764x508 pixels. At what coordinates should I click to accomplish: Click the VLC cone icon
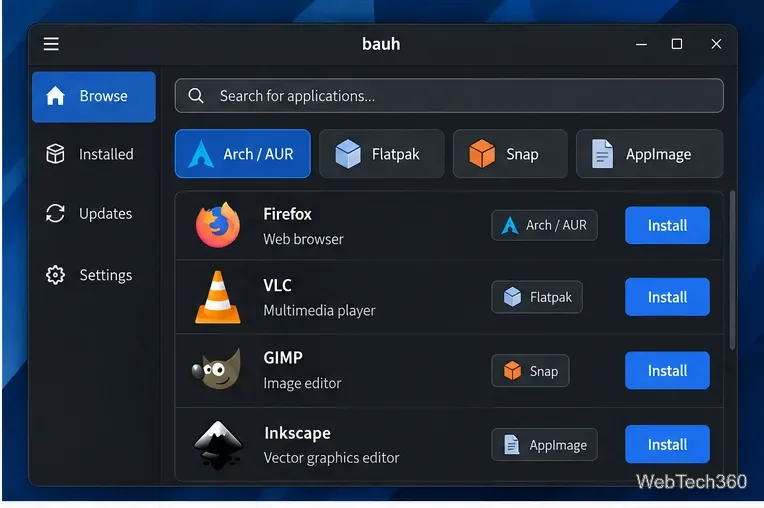pyautogui.click(x=218, y=297)
